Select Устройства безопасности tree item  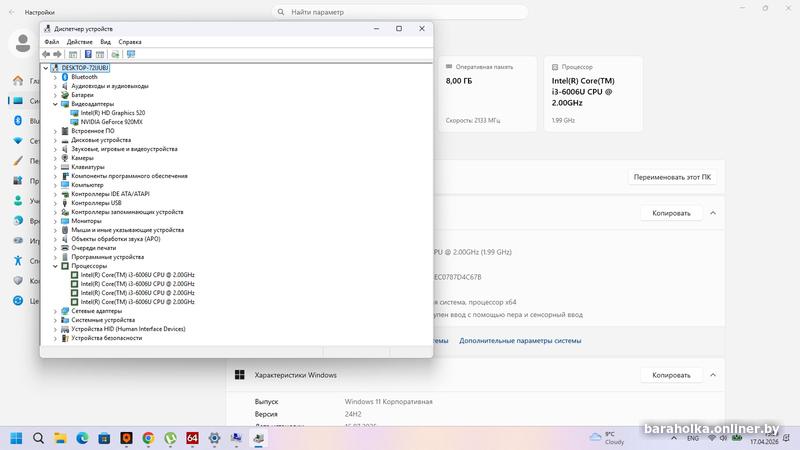107,338
